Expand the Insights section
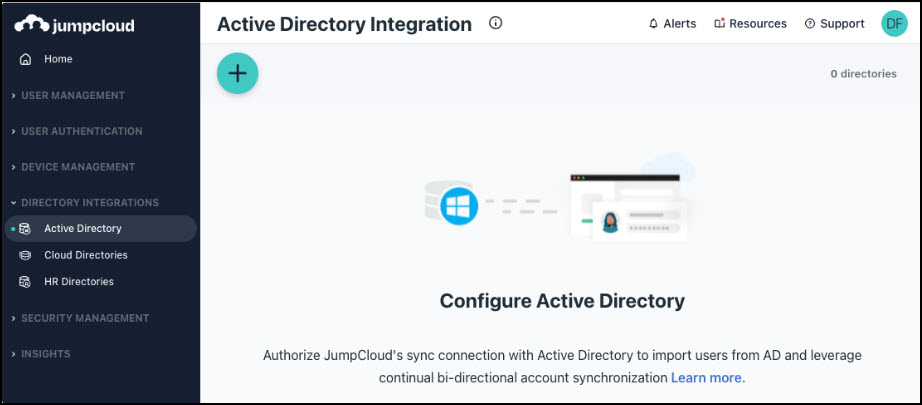The image size is (922, 405). tap(45, 354)
